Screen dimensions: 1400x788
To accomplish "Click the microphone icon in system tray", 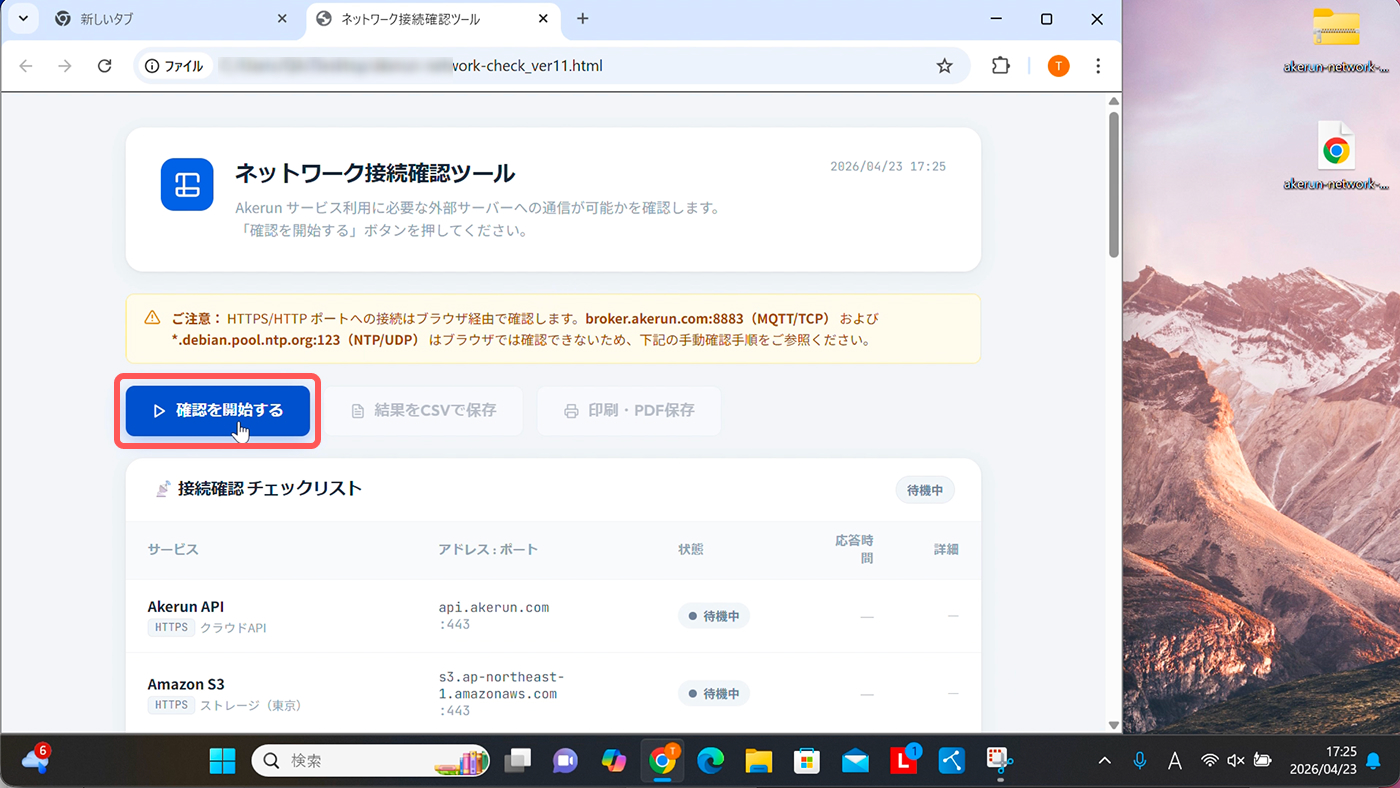I will (1139, 761).
